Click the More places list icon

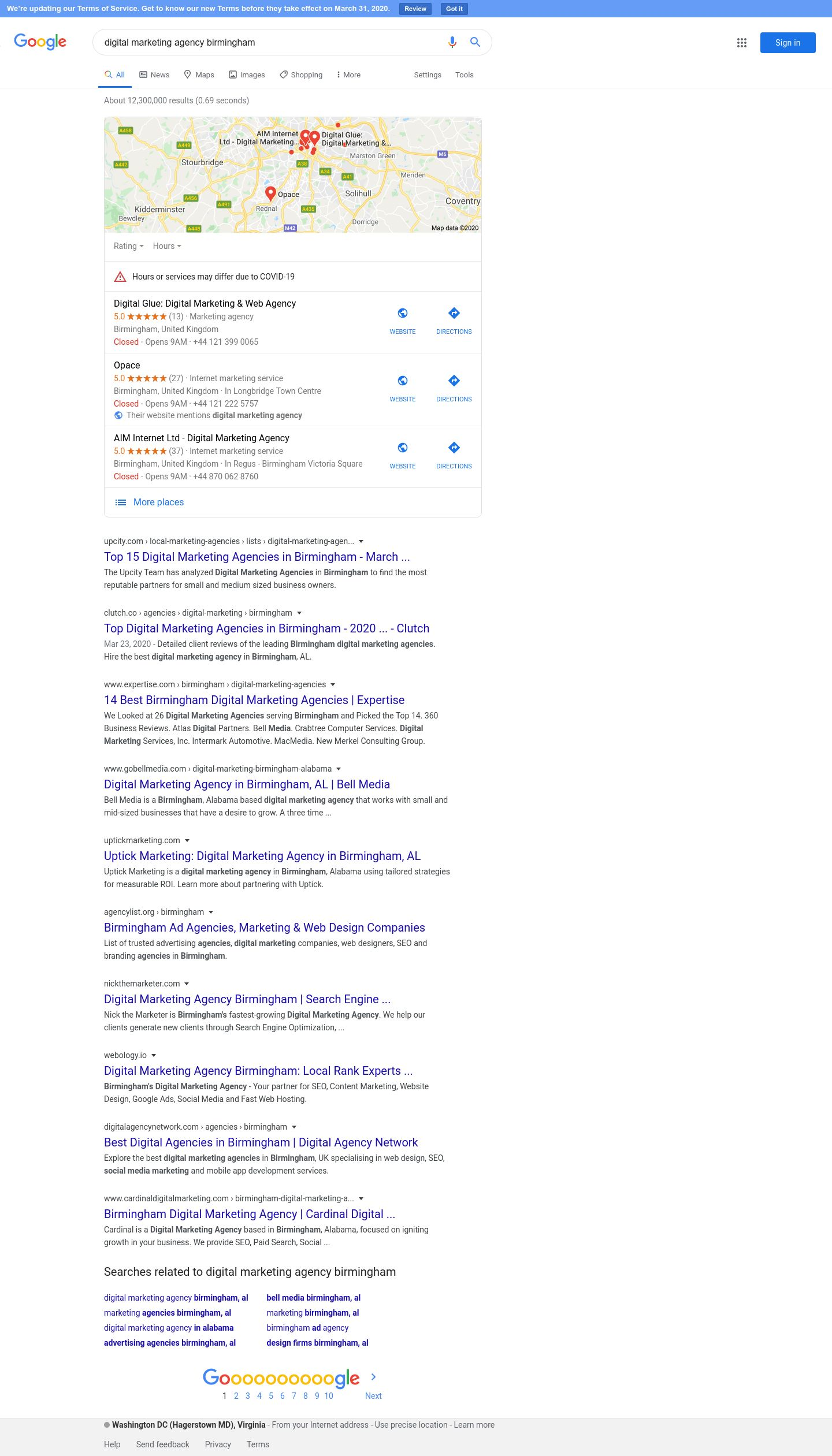(x=121, y=502)
